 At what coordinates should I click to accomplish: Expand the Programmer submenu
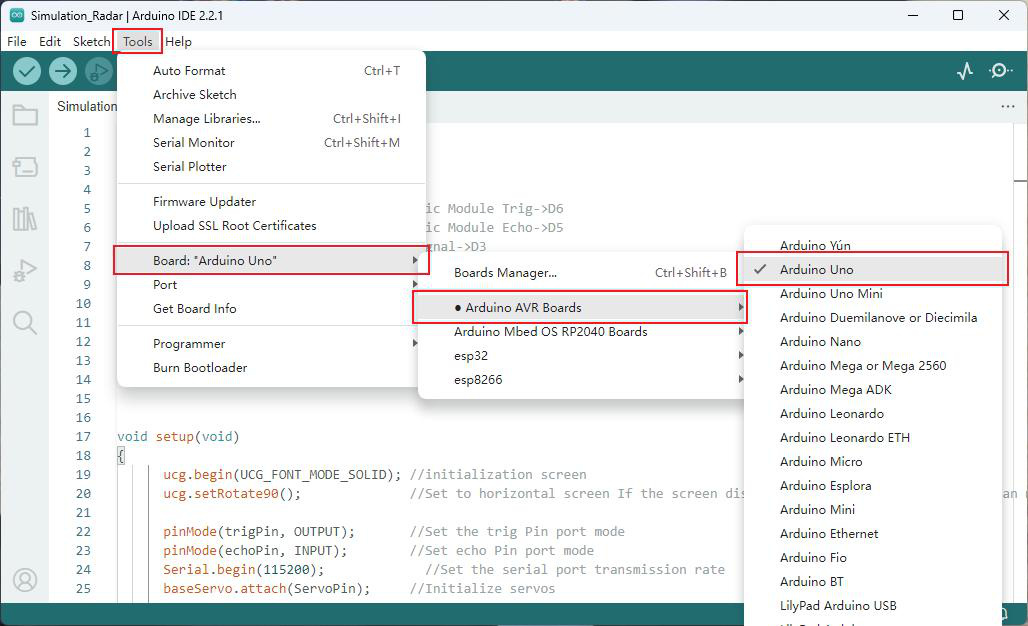click(x=271, y=343)
